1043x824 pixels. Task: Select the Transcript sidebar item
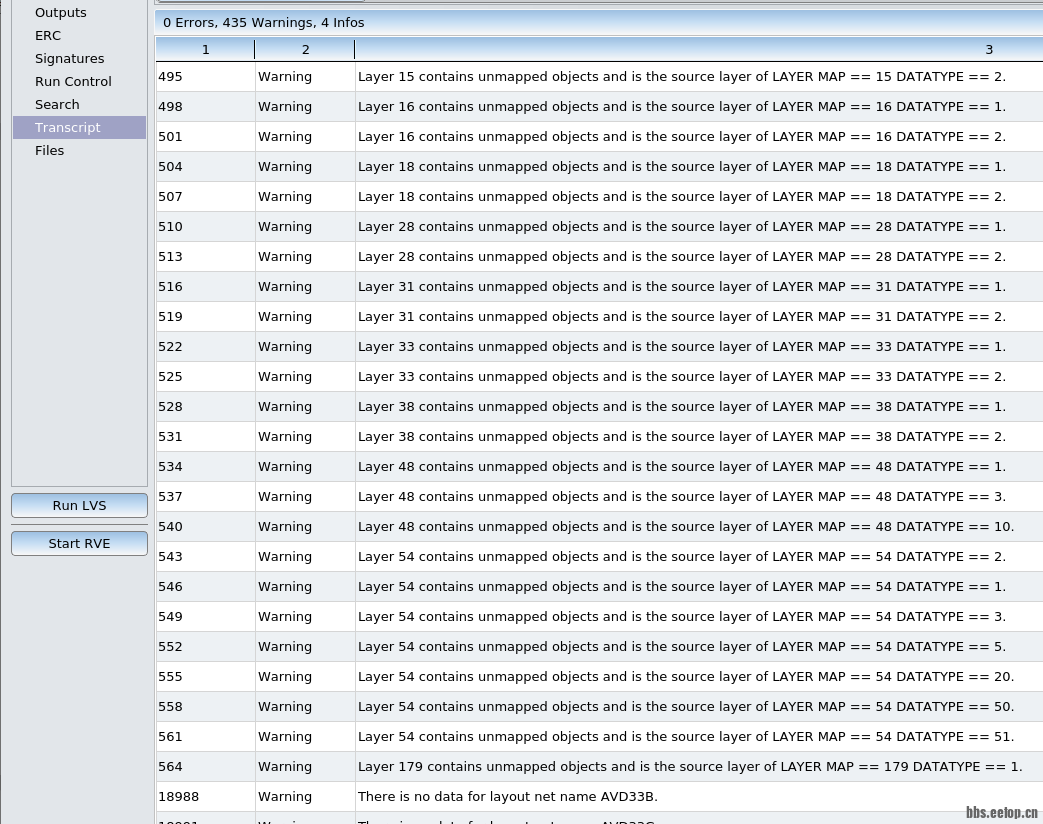tap(68, 128)
